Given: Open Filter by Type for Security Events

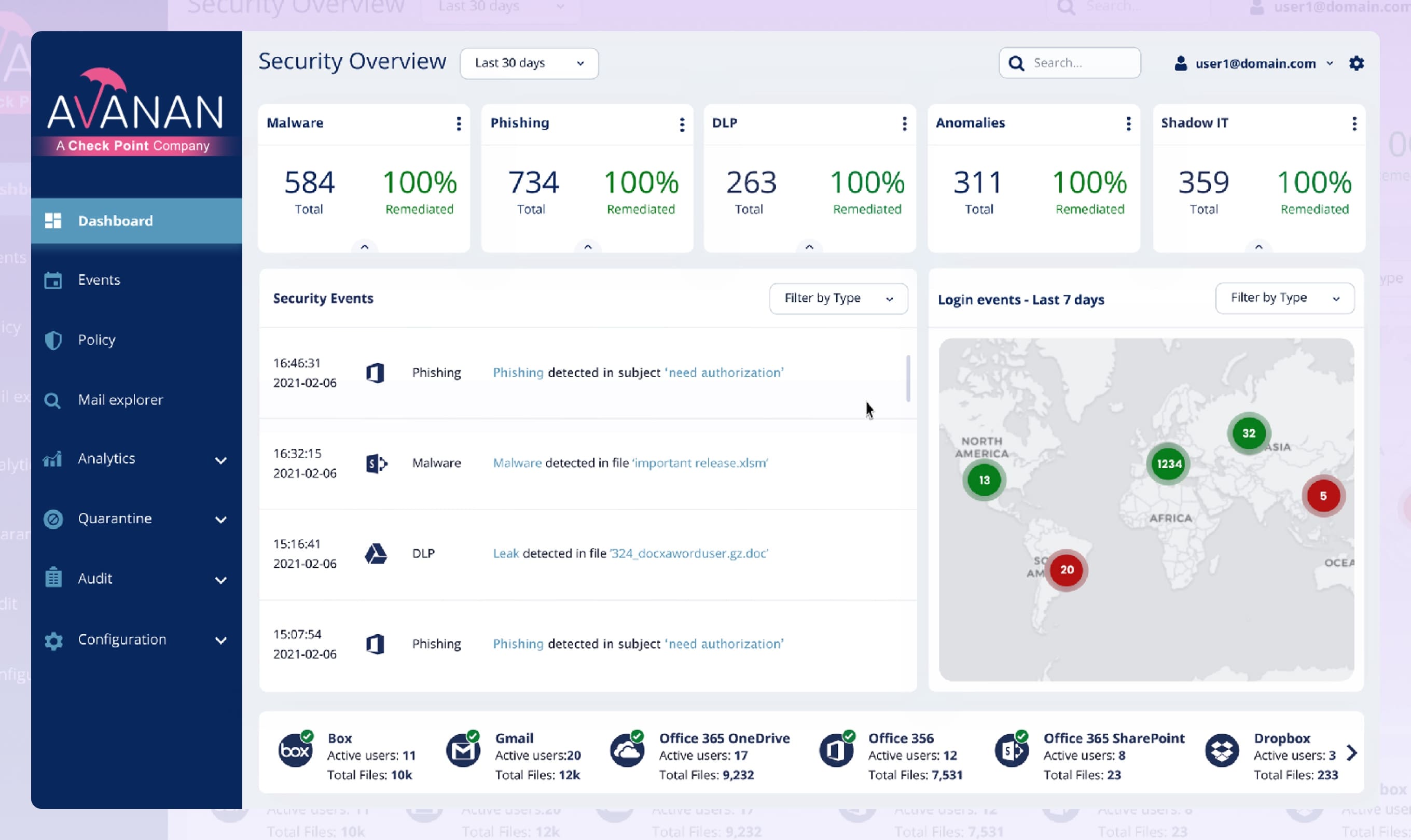Looking at the screenshot, I should pos(838,298).
